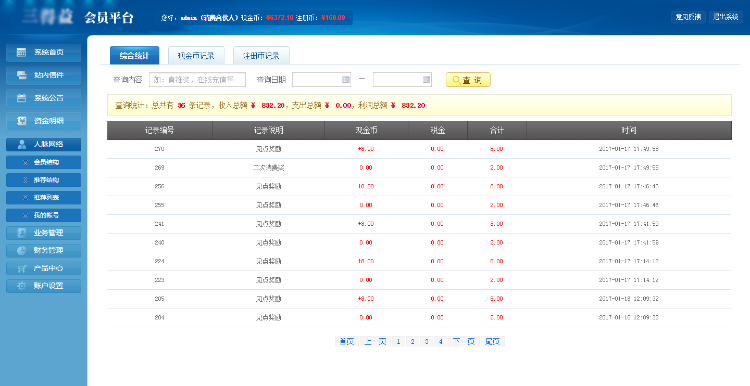The height and width of the screenshot is (386, 750).
Task: Click the record number 240 cell
Action: click(159, 243)
